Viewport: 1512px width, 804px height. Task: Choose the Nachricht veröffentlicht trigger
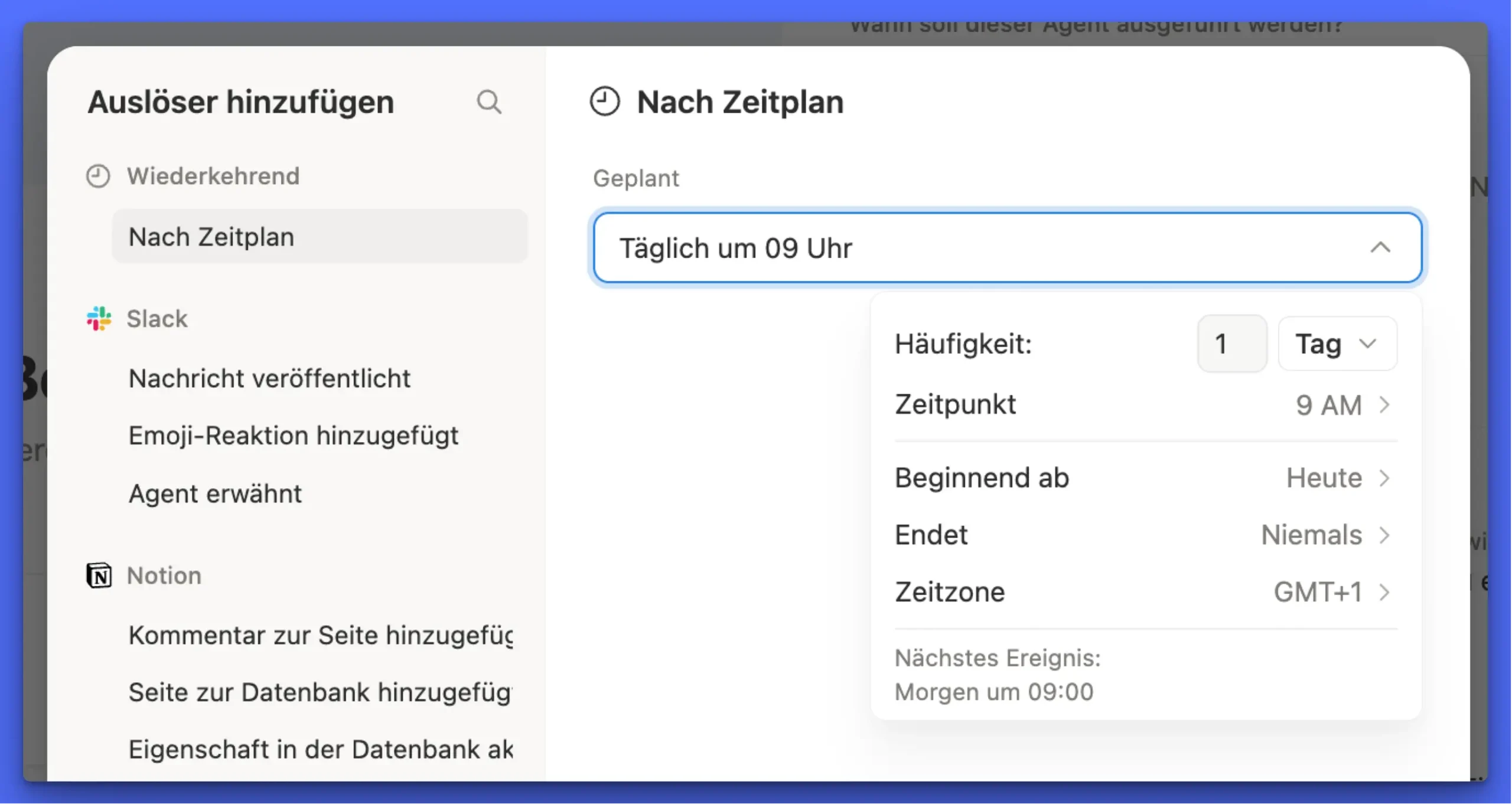tap(269, 378)
